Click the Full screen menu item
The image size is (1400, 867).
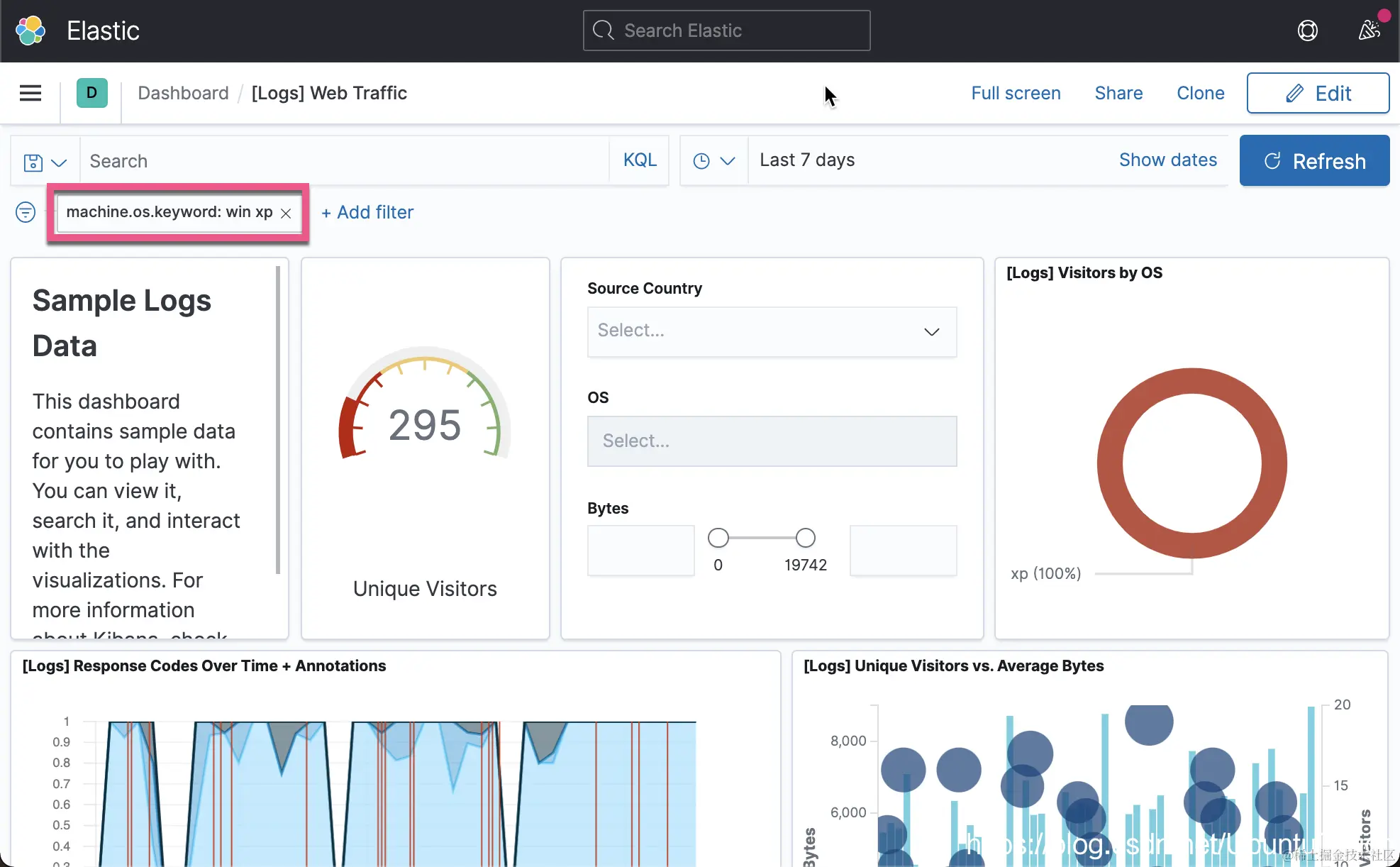click(1016, 93)
